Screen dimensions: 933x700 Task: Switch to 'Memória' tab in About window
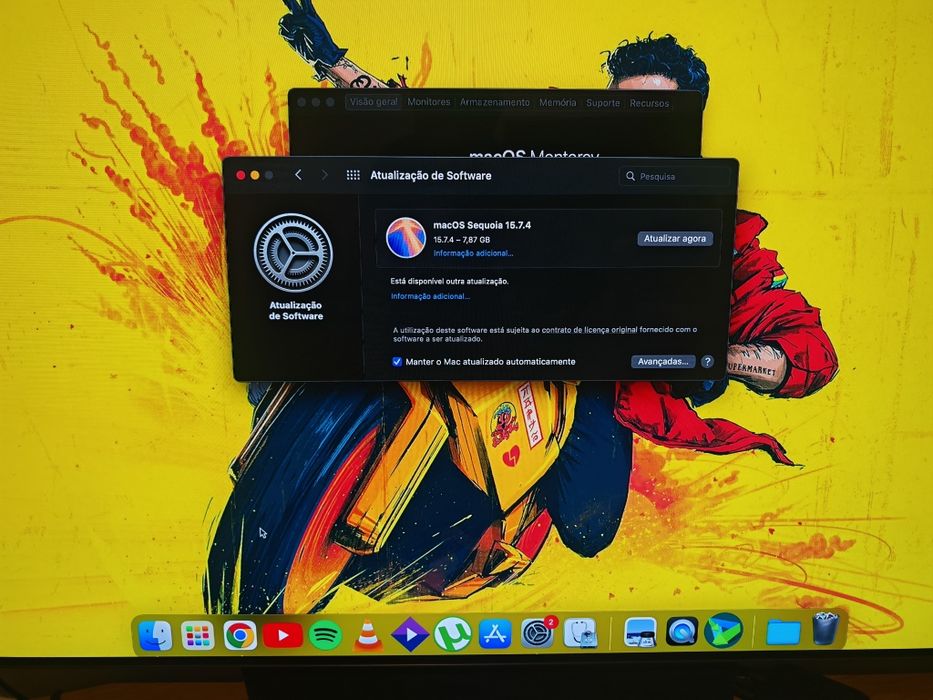coord(558,102)
